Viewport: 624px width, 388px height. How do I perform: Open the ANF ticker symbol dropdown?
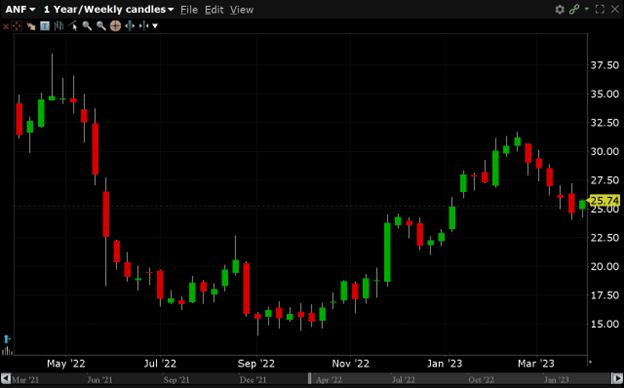click(x=20, y=9)
